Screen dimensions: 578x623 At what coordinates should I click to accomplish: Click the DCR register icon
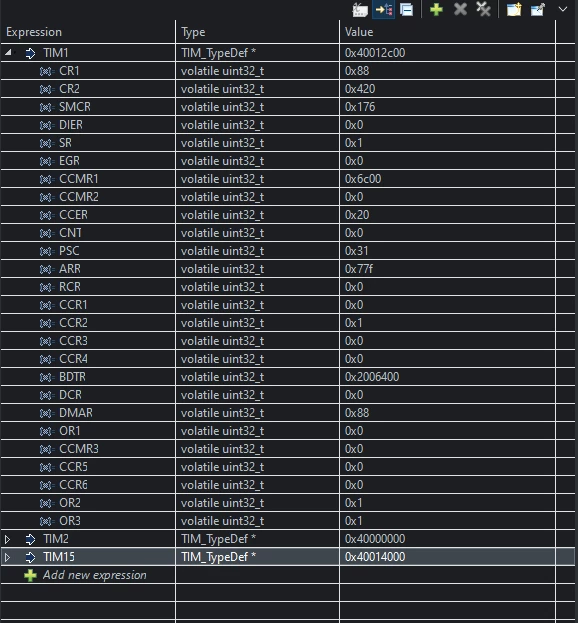tap(47, 395)
